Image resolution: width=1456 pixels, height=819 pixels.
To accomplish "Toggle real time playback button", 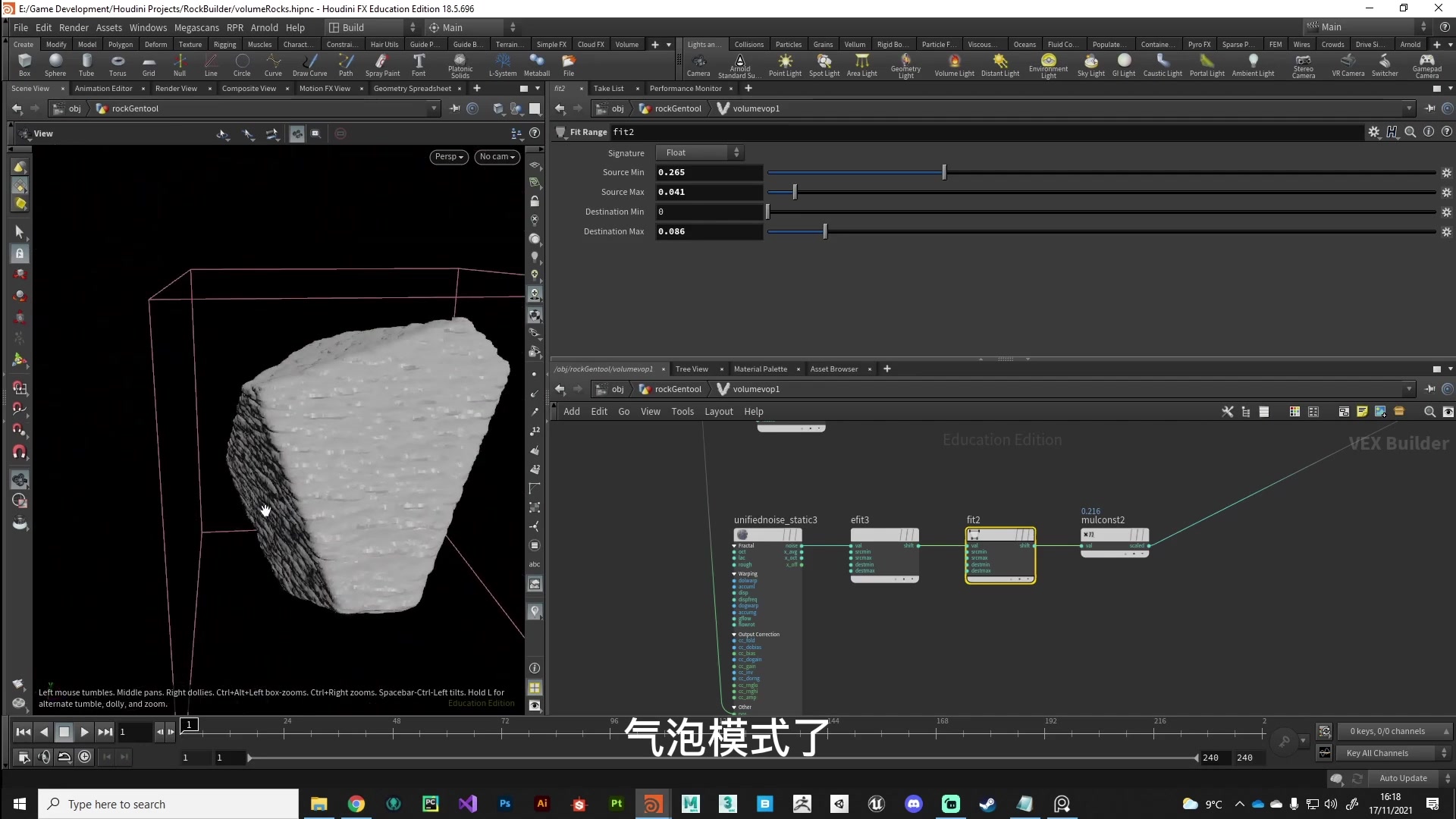I will (85, 756).
